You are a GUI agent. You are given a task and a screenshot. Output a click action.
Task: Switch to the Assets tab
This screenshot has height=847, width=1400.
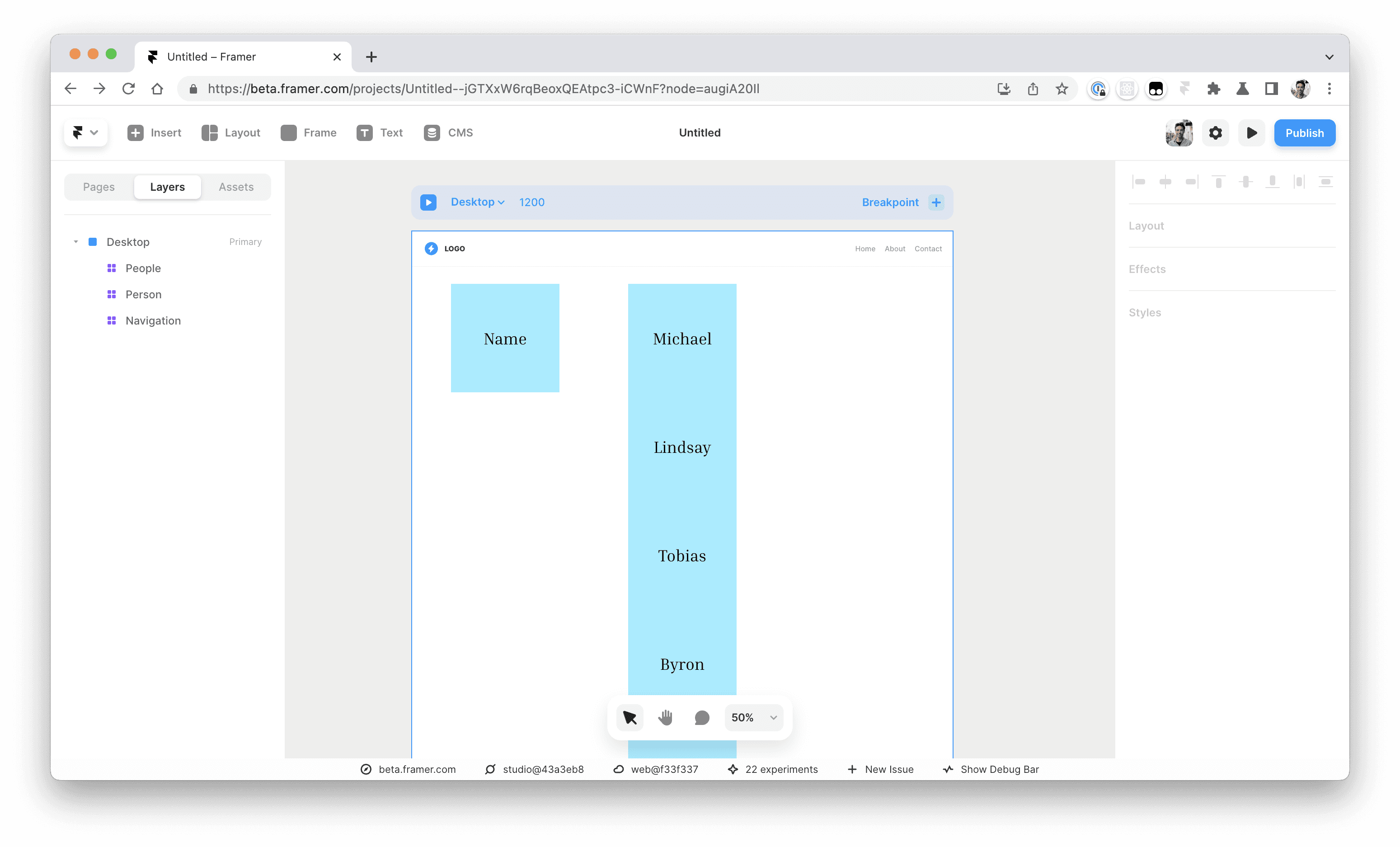(x=236, y=187)
